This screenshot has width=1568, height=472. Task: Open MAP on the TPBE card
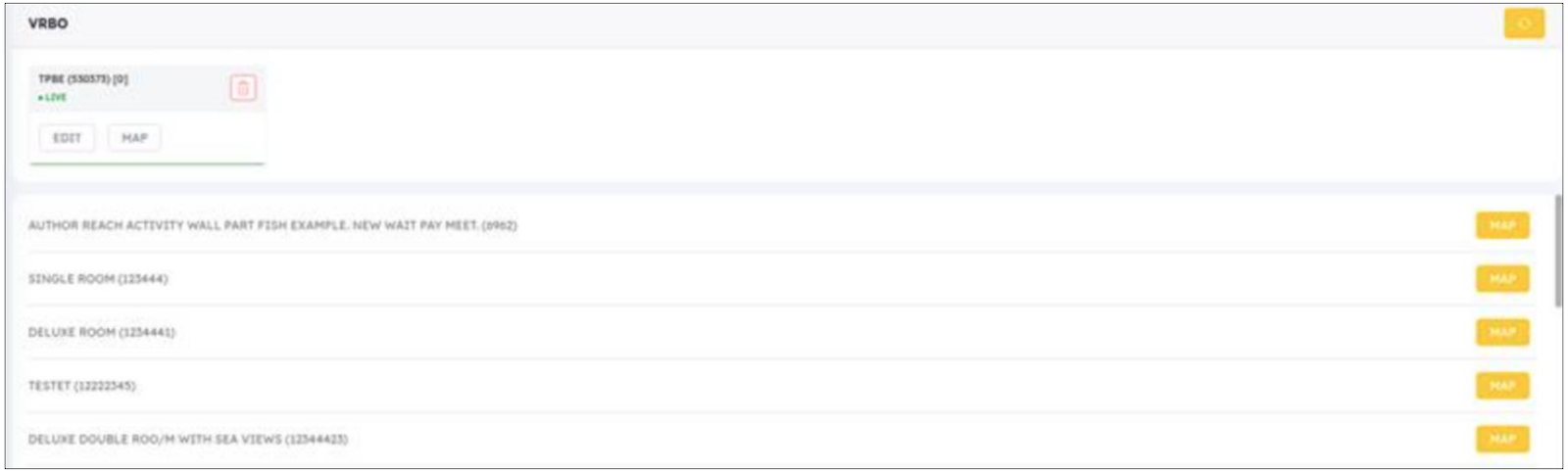coord(134,138)
